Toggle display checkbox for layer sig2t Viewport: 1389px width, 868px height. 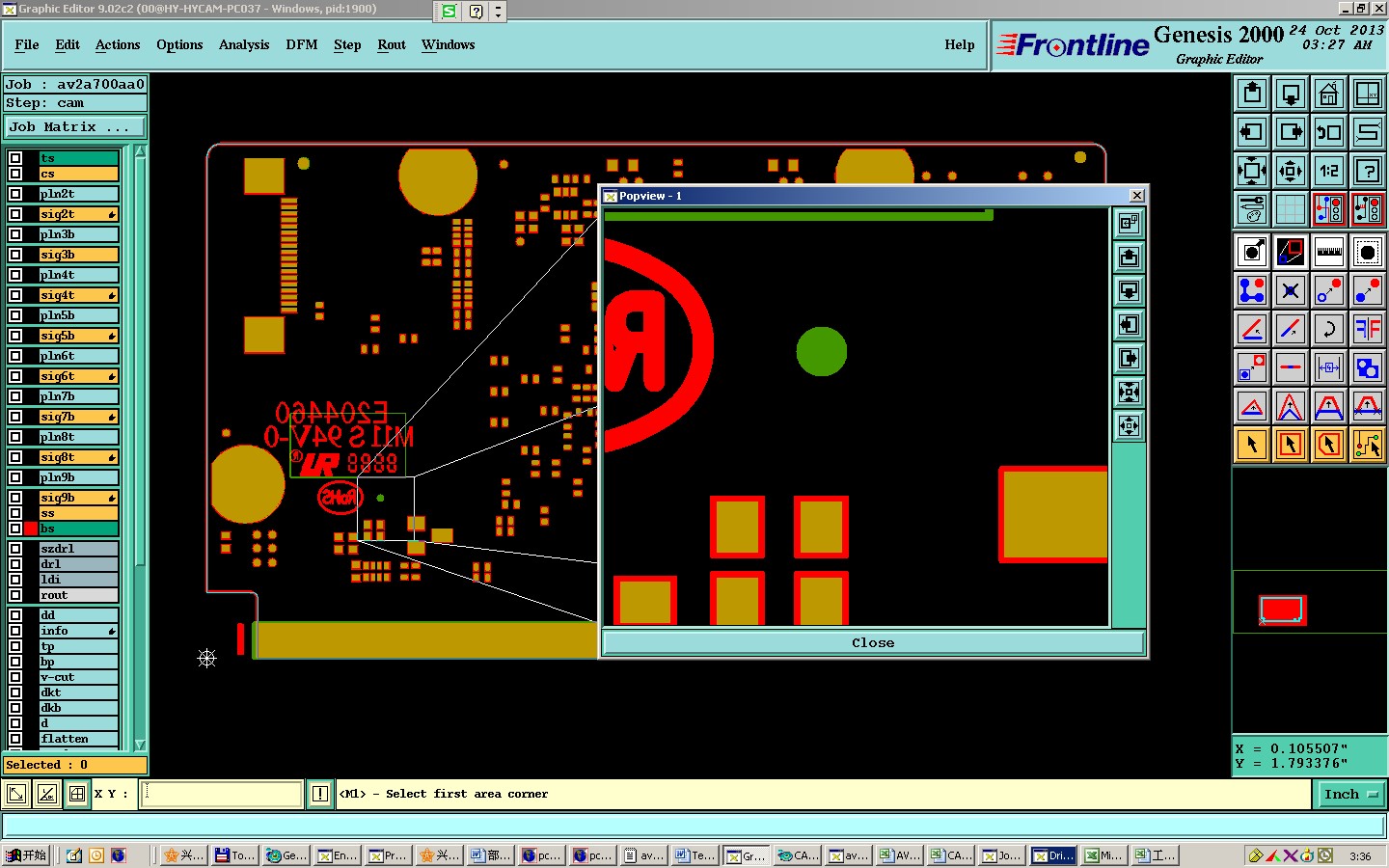15,214
